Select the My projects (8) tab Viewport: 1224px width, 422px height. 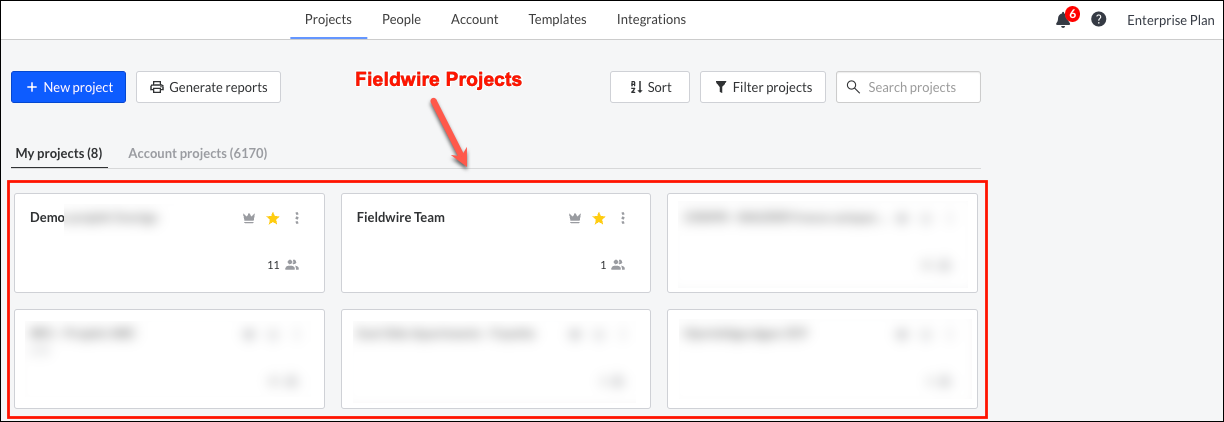coord(59,153)
